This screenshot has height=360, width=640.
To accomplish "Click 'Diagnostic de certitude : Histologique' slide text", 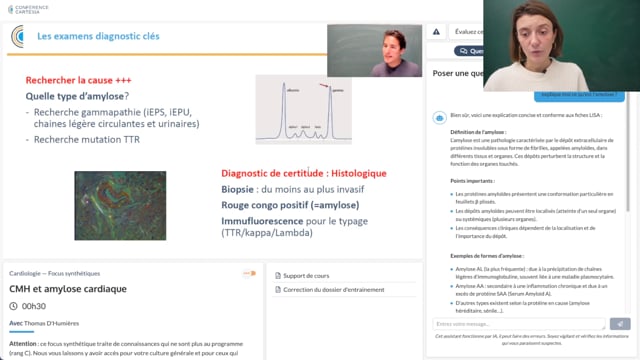I will (x=304, y=173).
